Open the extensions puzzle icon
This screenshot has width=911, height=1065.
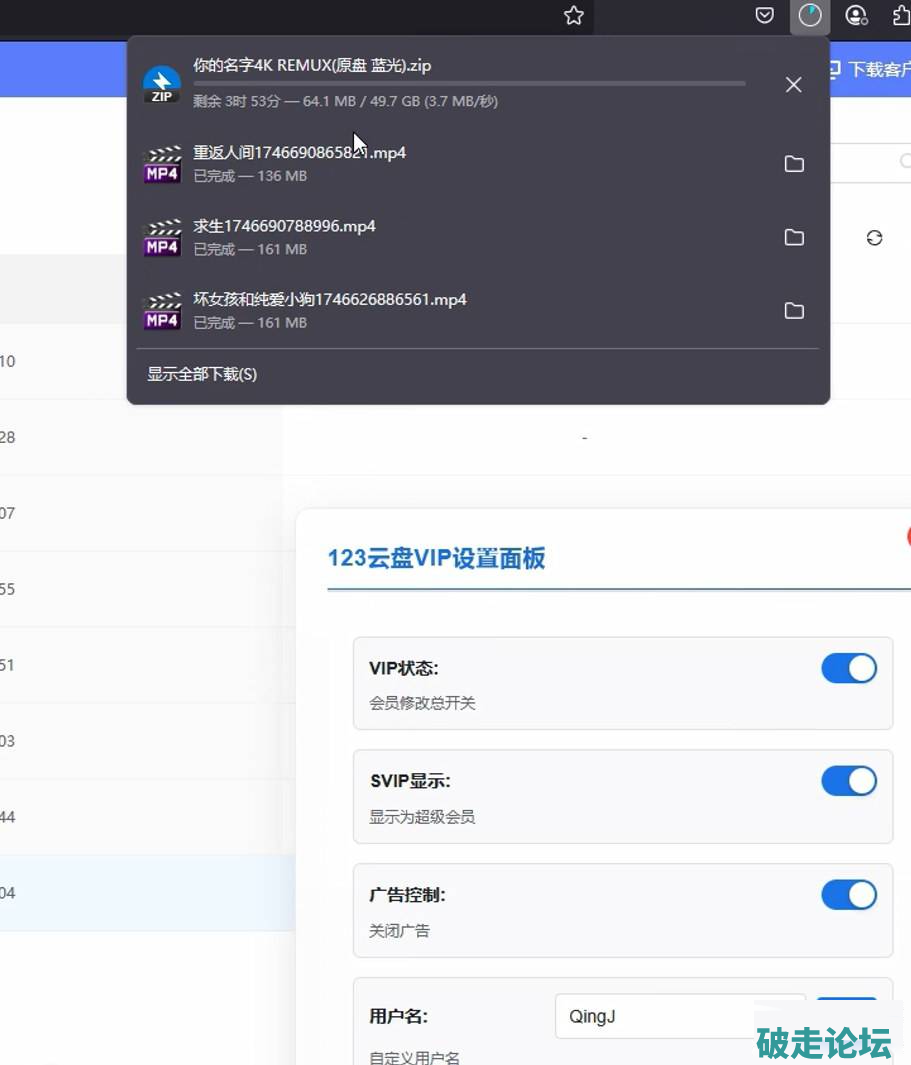[900, 16]
